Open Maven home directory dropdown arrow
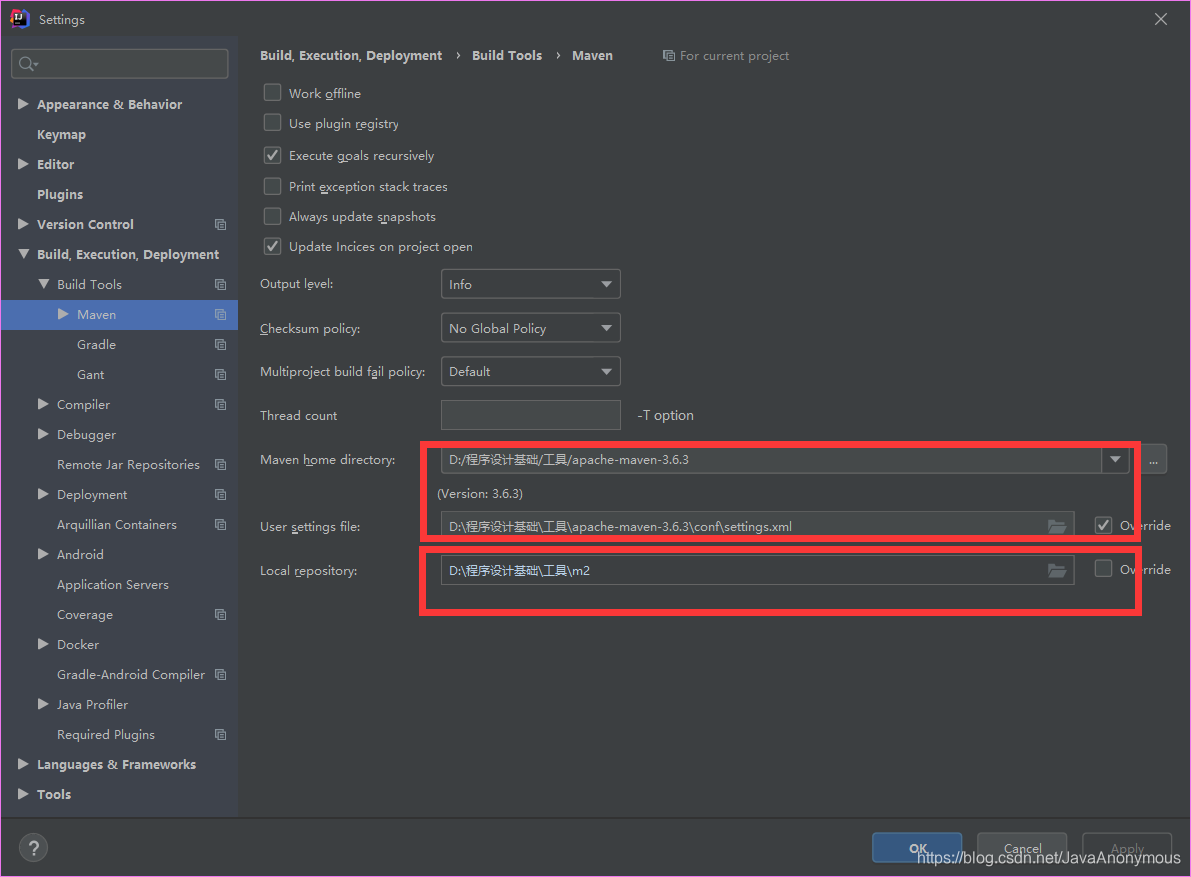Viewport: 1191px width, 877px height. pos(1115,459)
